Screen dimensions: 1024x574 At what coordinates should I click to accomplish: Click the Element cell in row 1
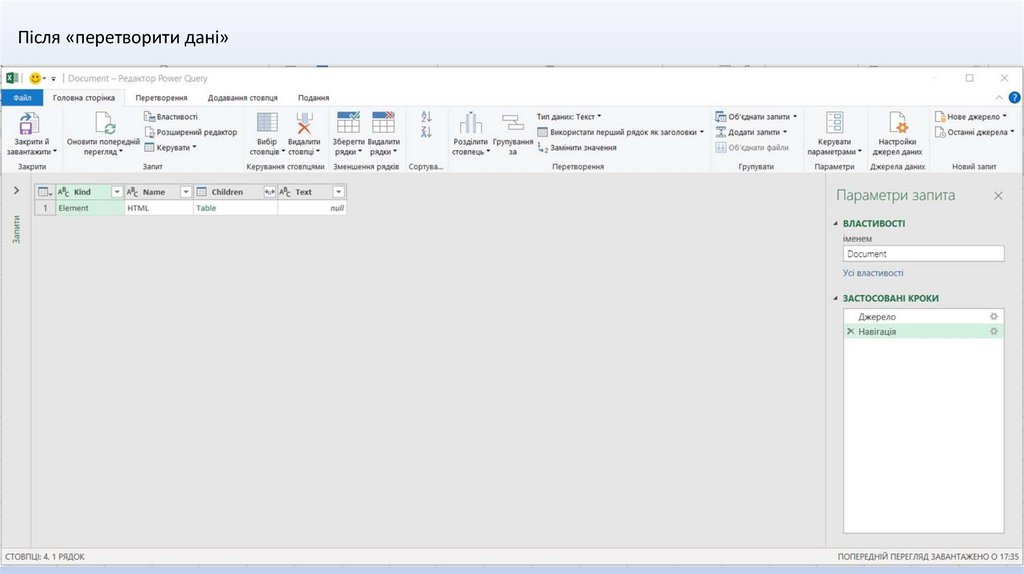[x=90, y=208]
